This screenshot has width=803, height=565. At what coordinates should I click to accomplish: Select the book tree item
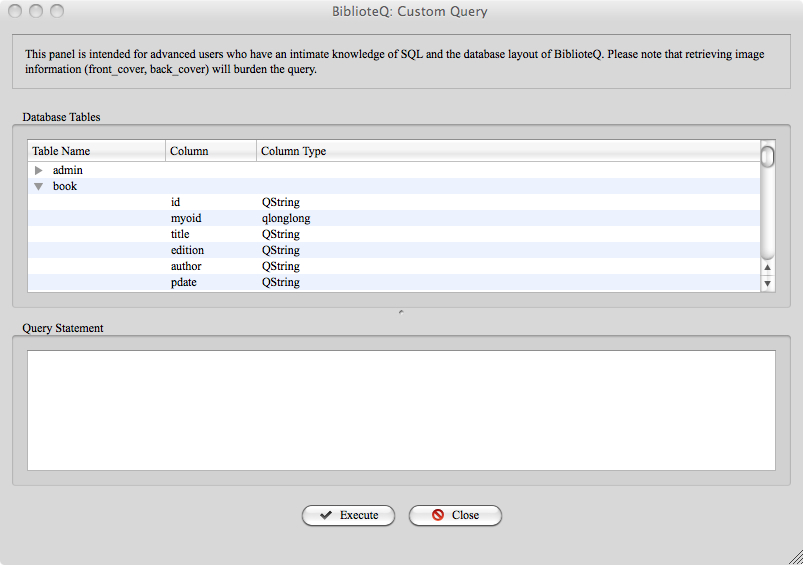[65, 186]
